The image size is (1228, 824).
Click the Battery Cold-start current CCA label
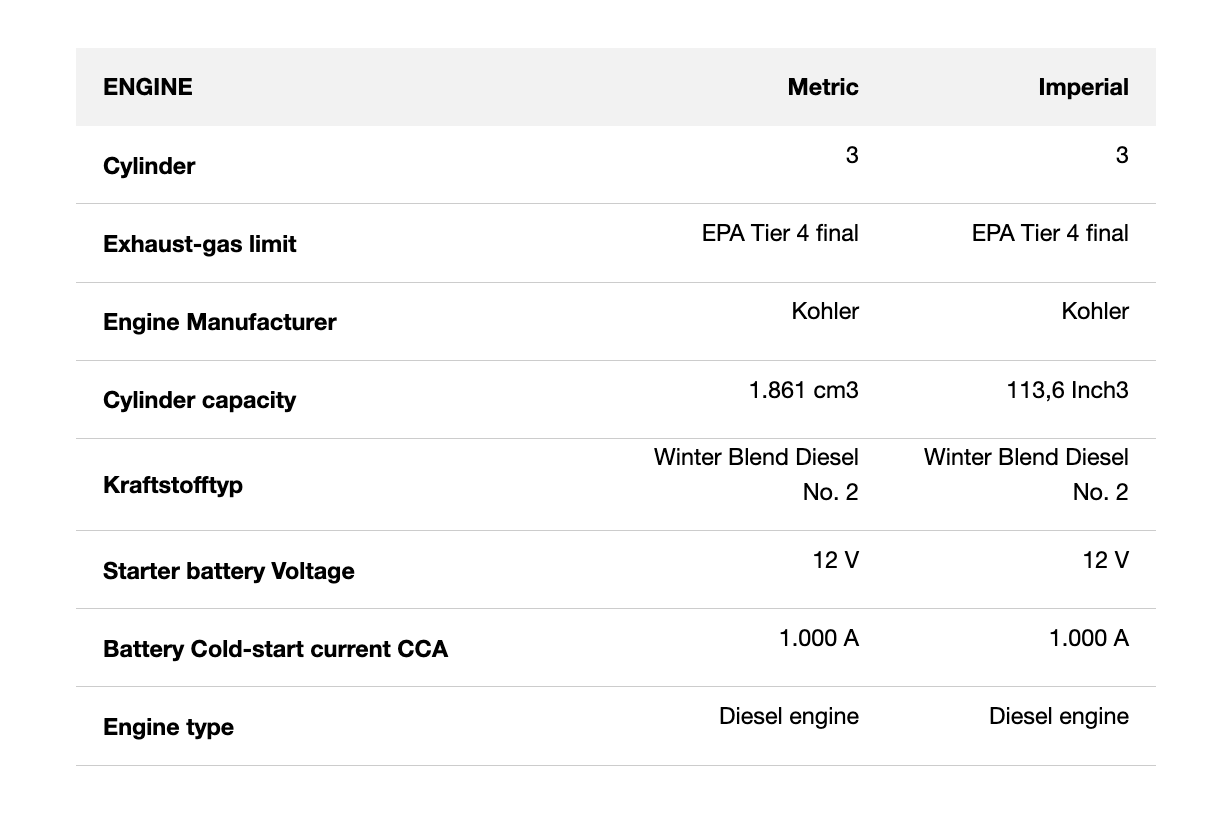275,649
